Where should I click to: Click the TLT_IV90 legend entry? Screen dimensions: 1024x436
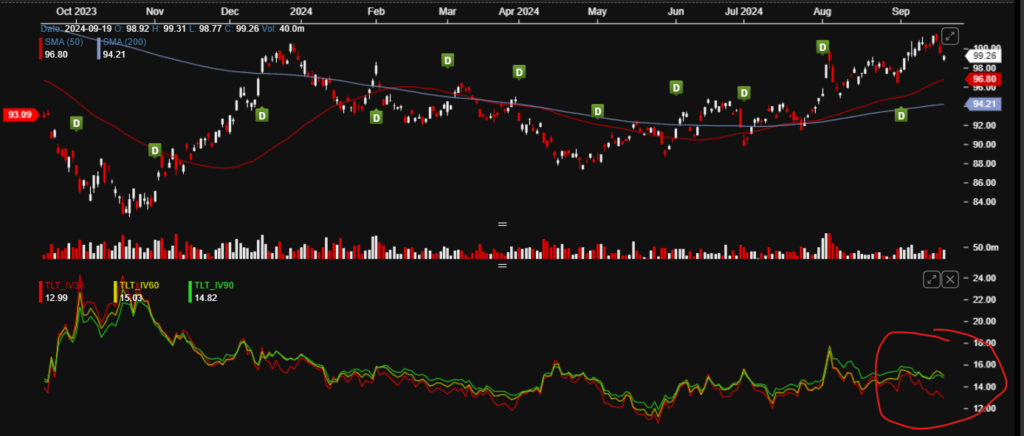[214, 285]
